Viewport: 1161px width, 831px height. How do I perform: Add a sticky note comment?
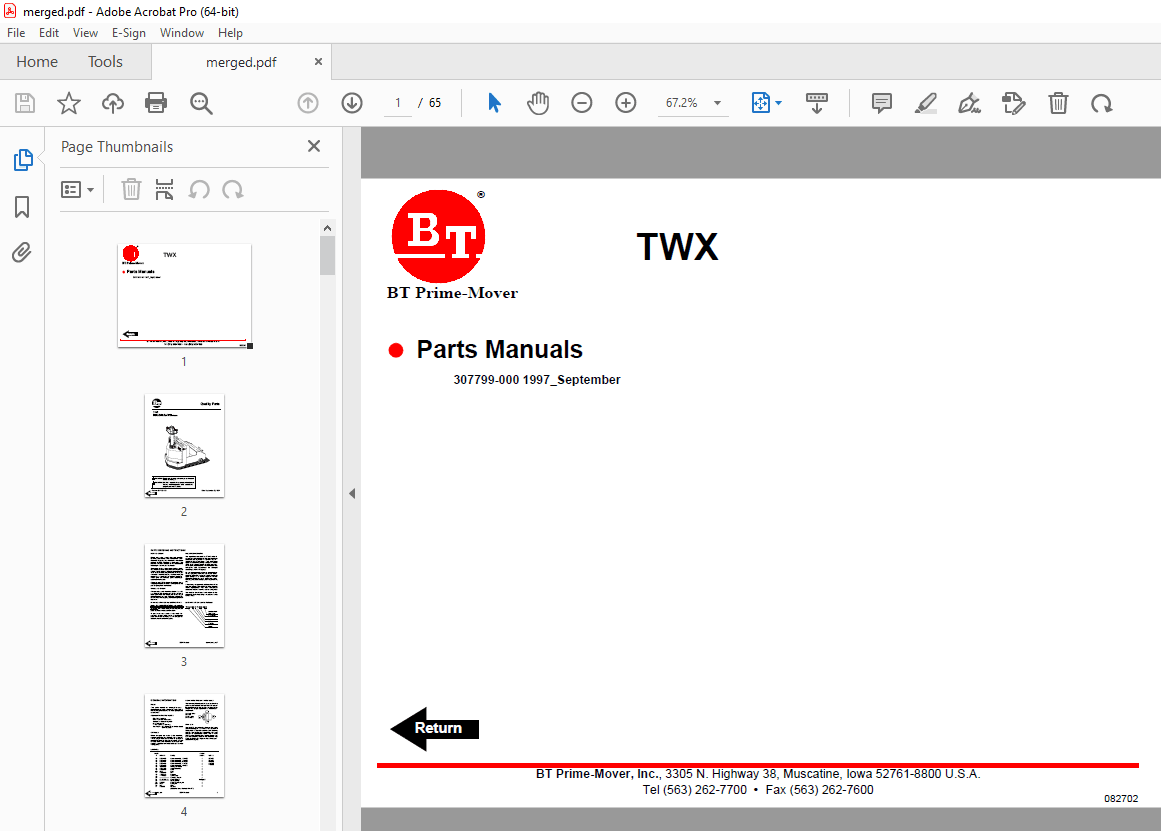point(881,103)
